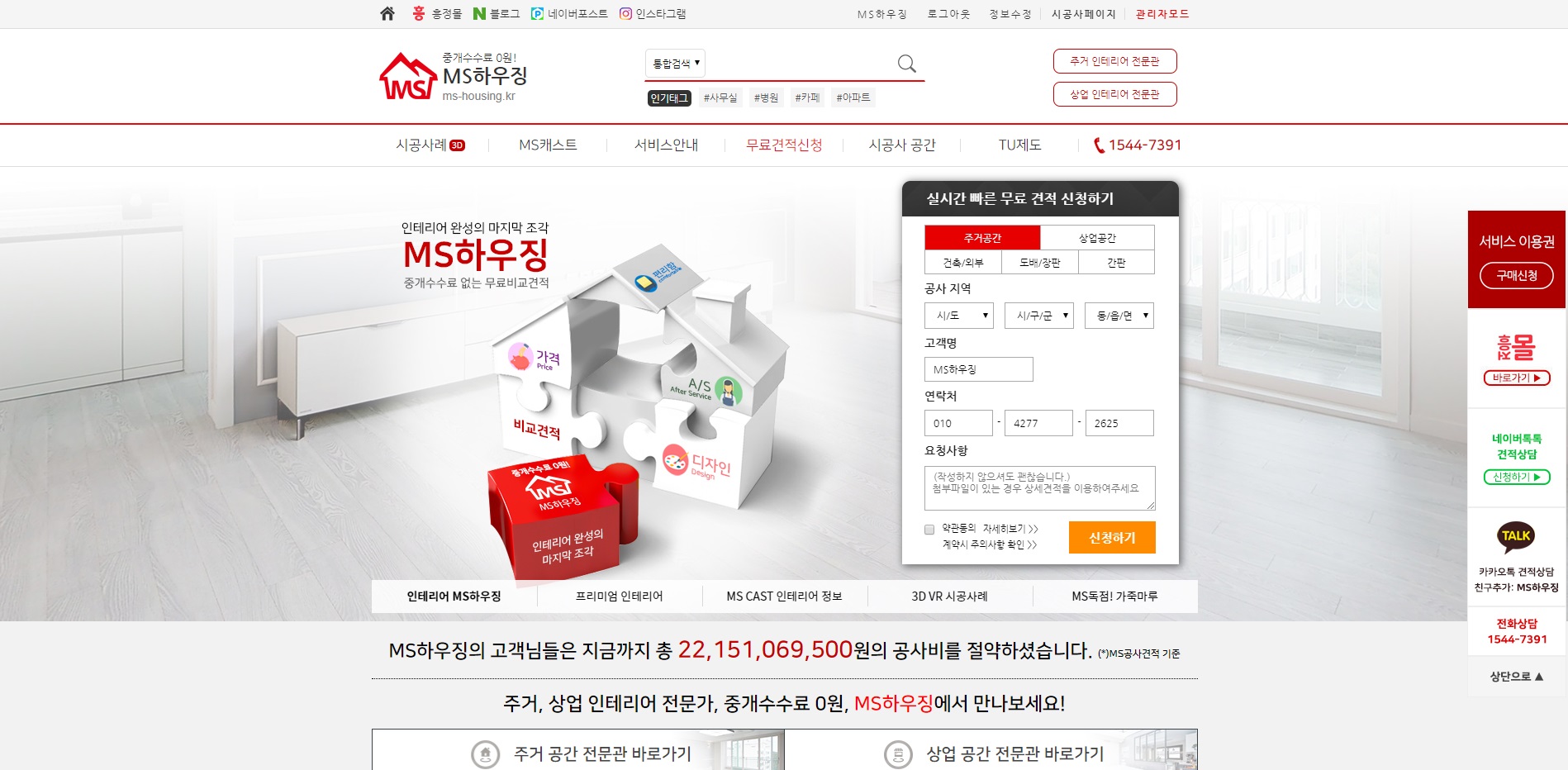
Task: Select the 상업공간 option in estimate form
Action: point(1097,238)
